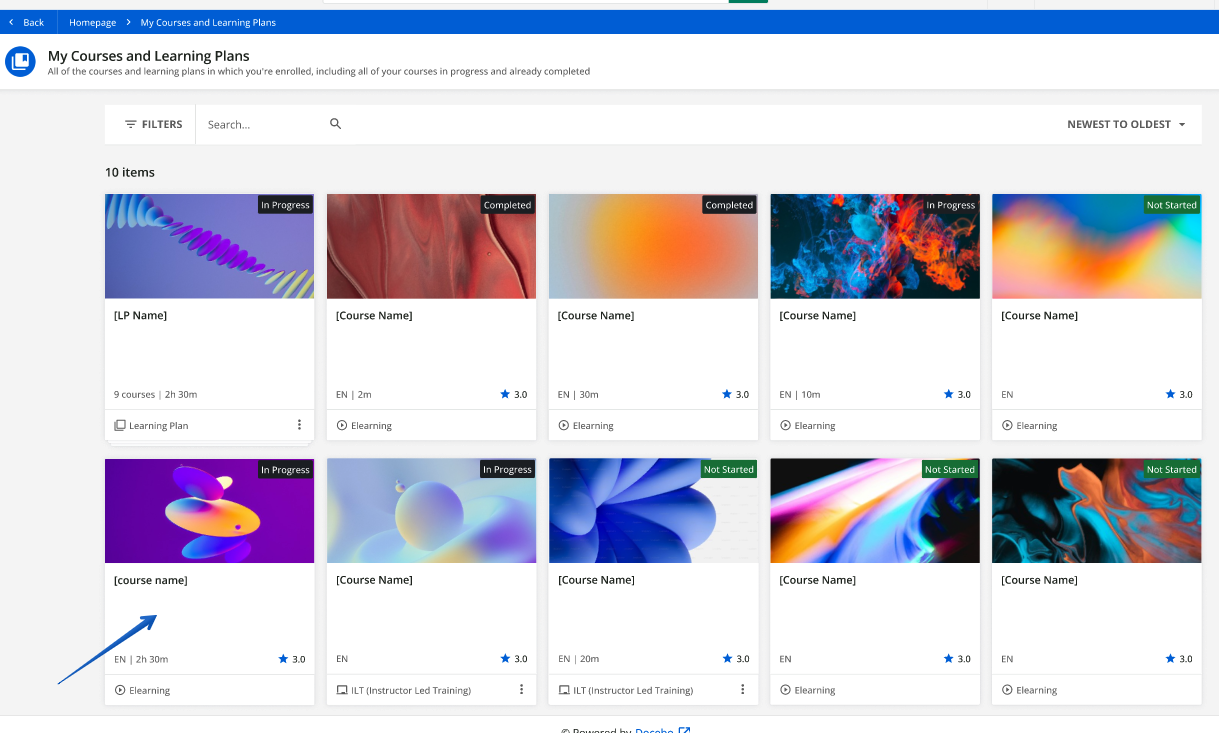
Task: Click the star rating on EN | 10m card
Action: pyautogui.click(x=958, y=394)
